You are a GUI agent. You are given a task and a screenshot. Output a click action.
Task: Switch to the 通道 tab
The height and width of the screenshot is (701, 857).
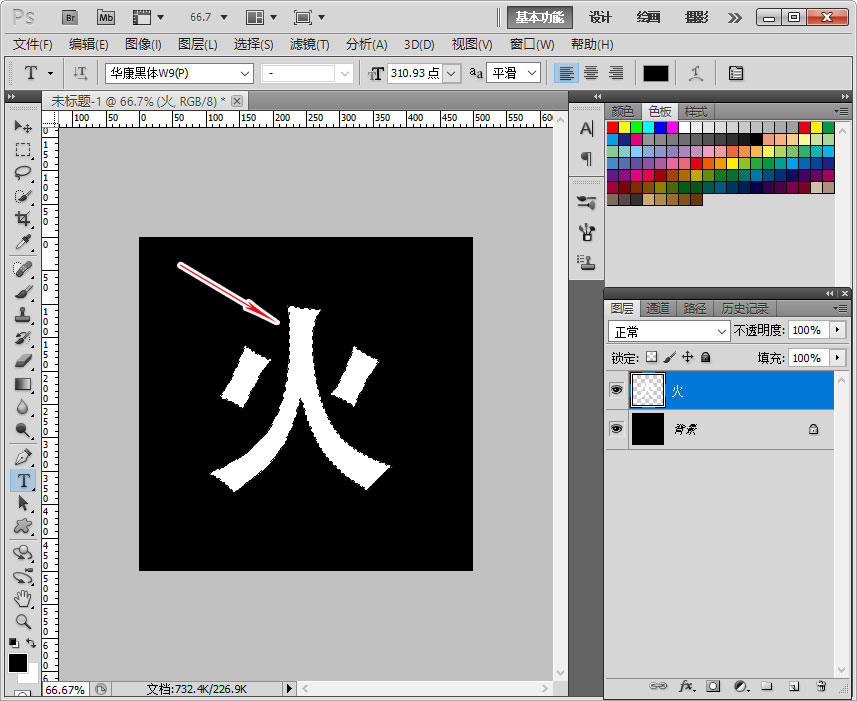pyautogui.click(x=658, y=309)
